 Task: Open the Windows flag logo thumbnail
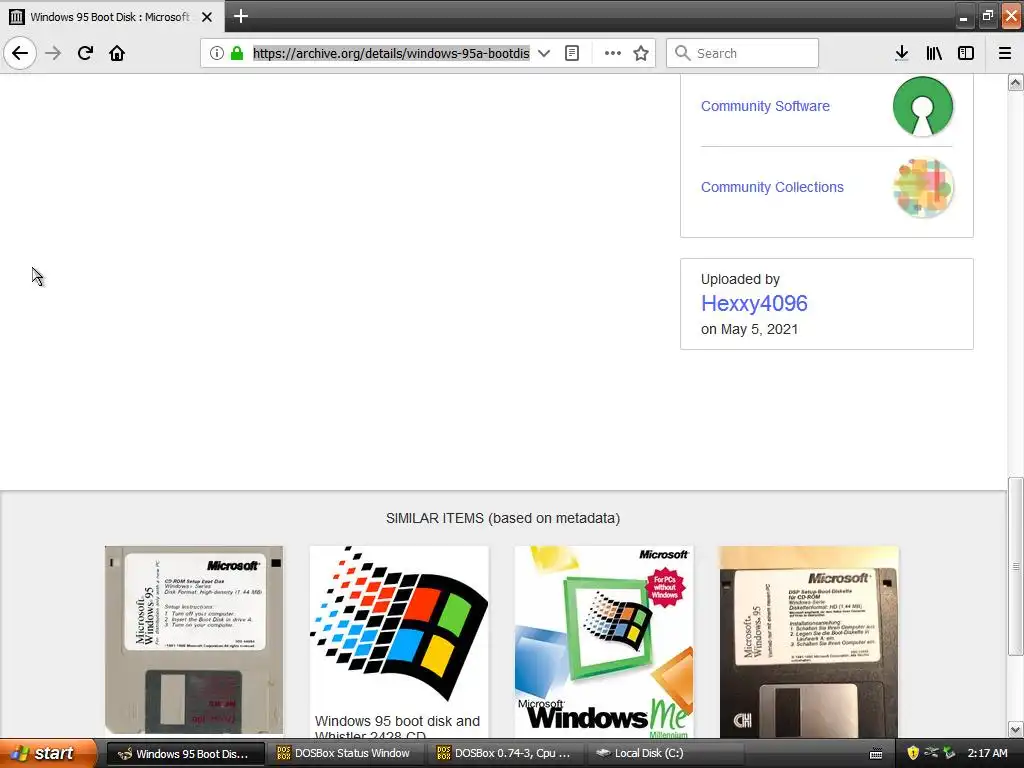point(399,626)
